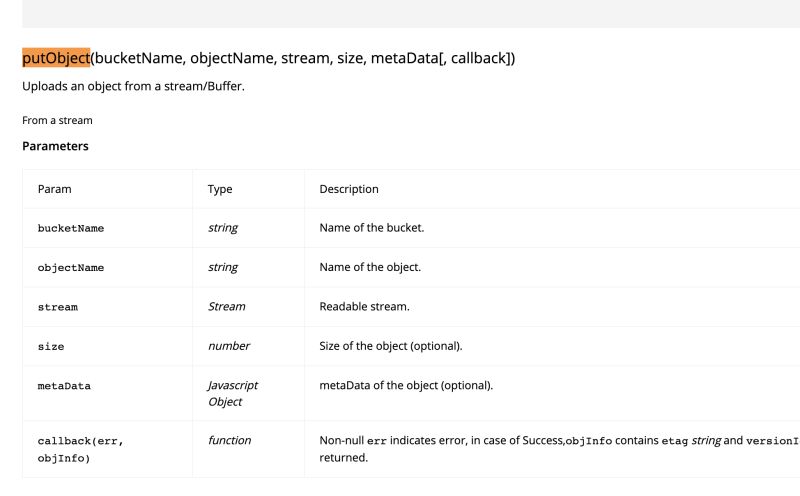Screen dimensions: 800x496
Task: Click the Type column header
Action: [x=219, y=189]
